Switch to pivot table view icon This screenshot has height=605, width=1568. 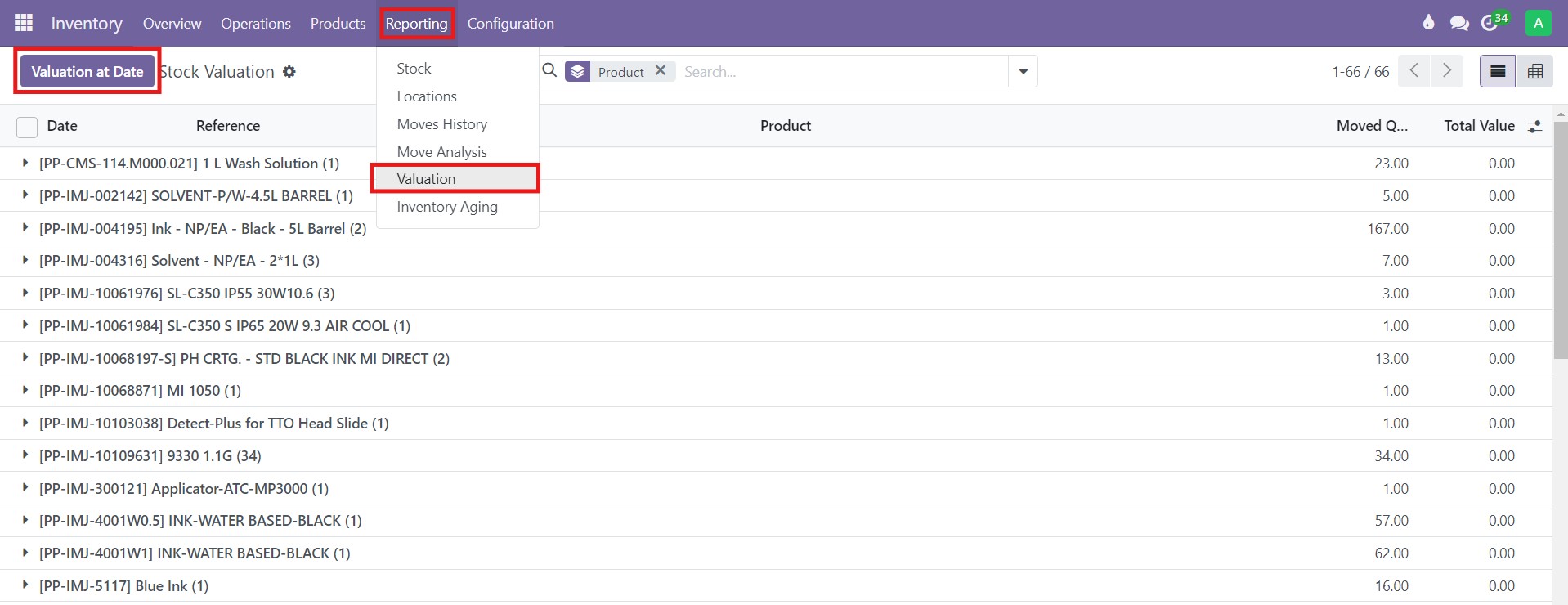(1534, 72)
